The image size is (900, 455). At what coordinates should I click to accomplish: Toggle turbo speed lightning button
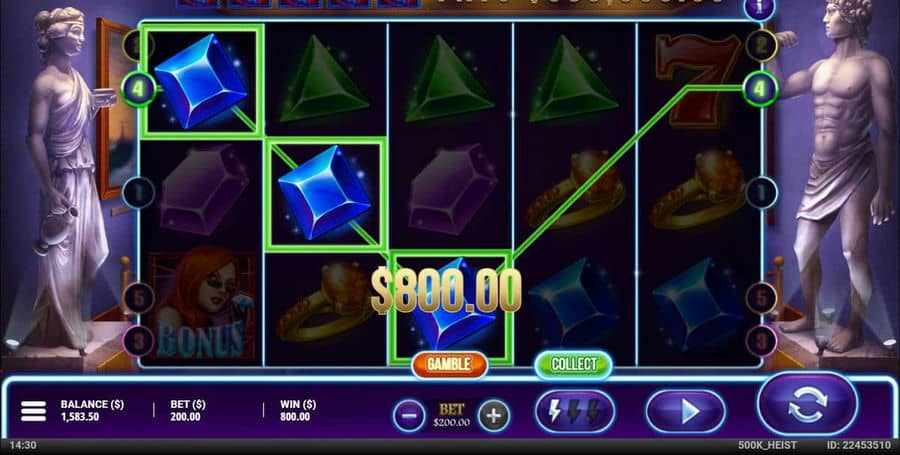[x=575, y=411]
